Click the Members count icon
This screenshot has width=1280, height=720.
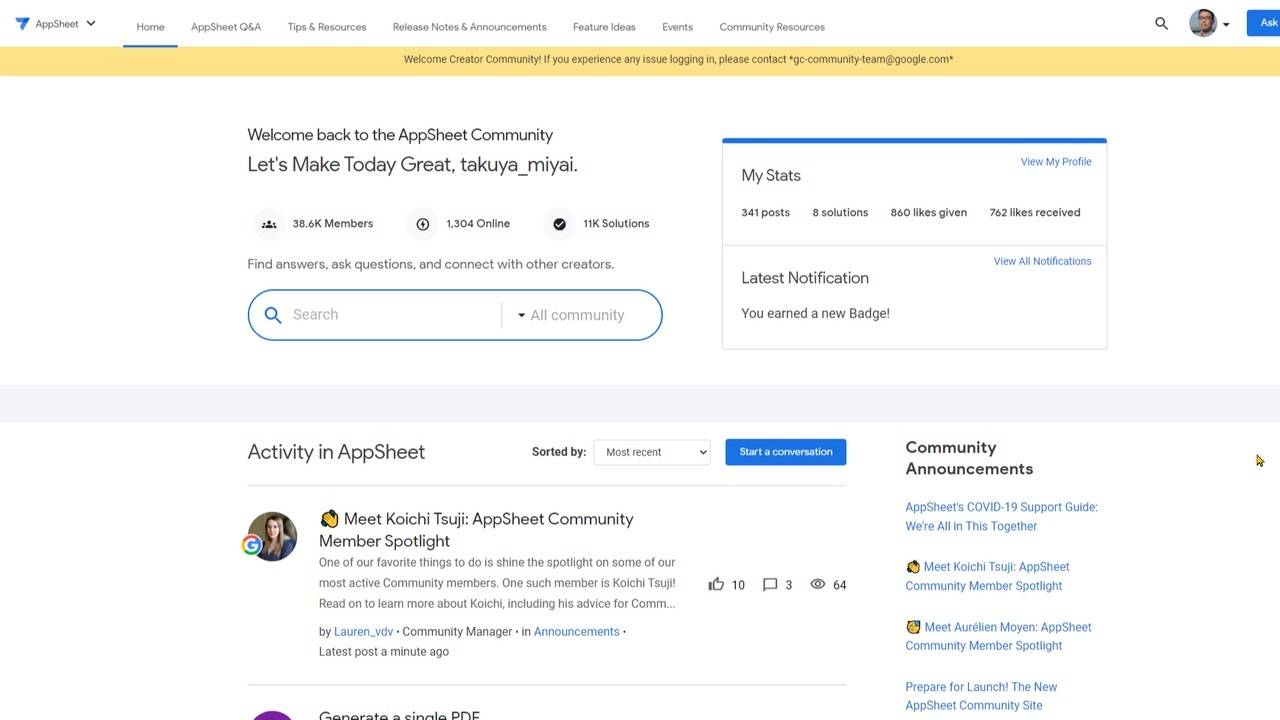(x=268, y=223)
